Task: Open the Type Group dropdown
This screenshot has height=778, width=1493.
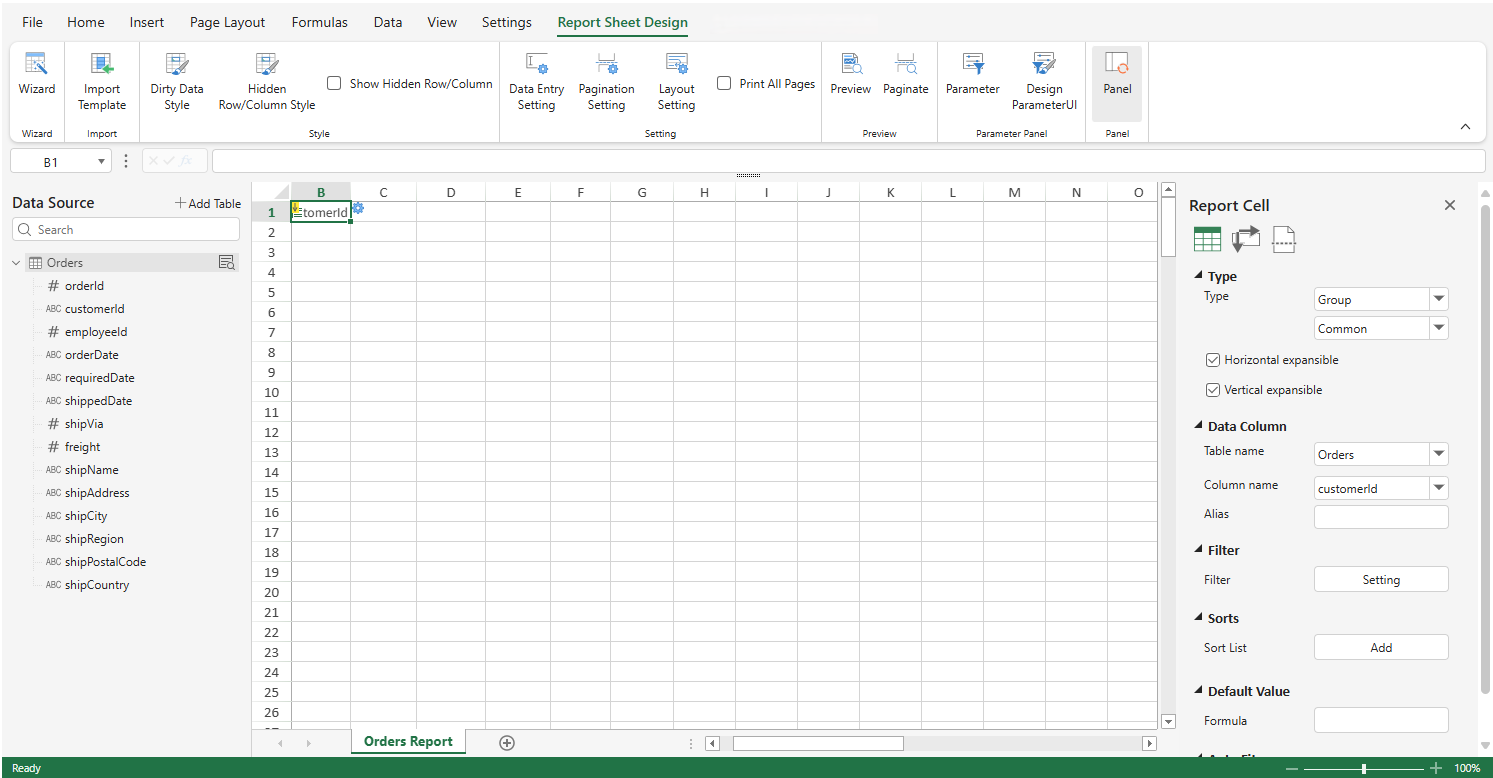Action: tap(1439, 299)
